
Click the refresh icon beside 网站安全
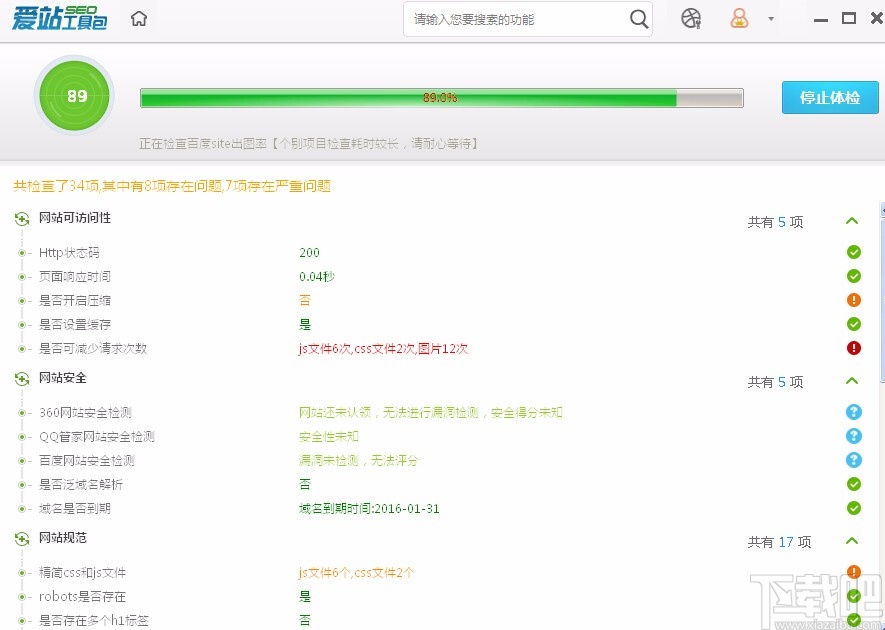(x=20, y=378)
